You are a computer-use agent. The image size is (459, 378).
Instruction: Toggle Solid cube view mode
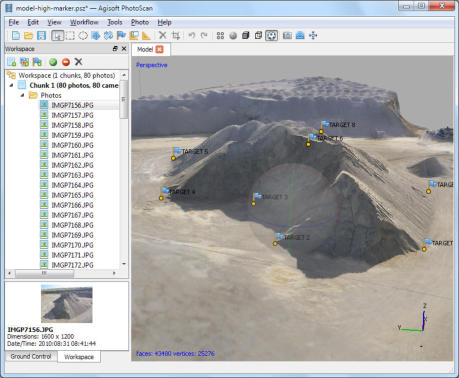point(246,35)
